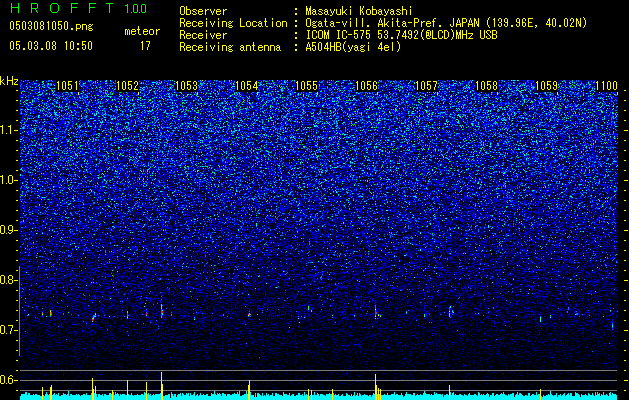Click the 0.9 frequency axis label
Screen dimensions: 629x400
(9, 230)
